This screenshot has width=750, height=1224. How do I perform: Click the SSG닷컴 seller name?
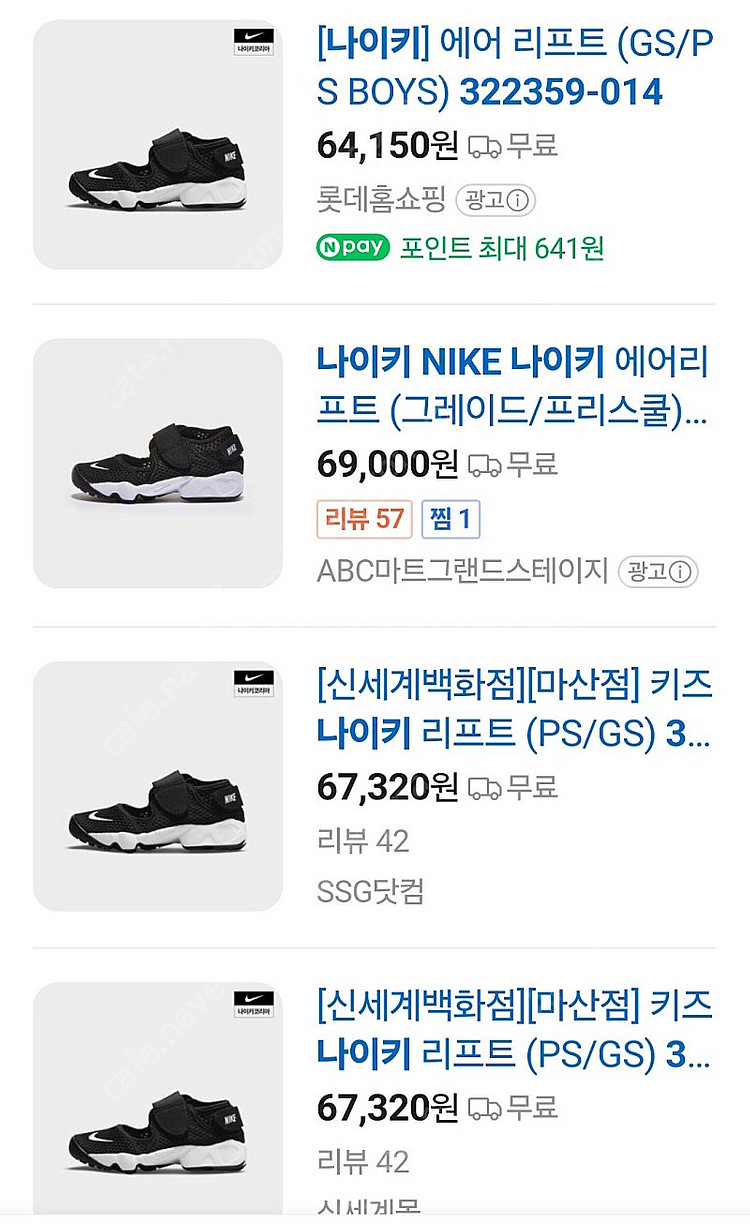point(371,891)
